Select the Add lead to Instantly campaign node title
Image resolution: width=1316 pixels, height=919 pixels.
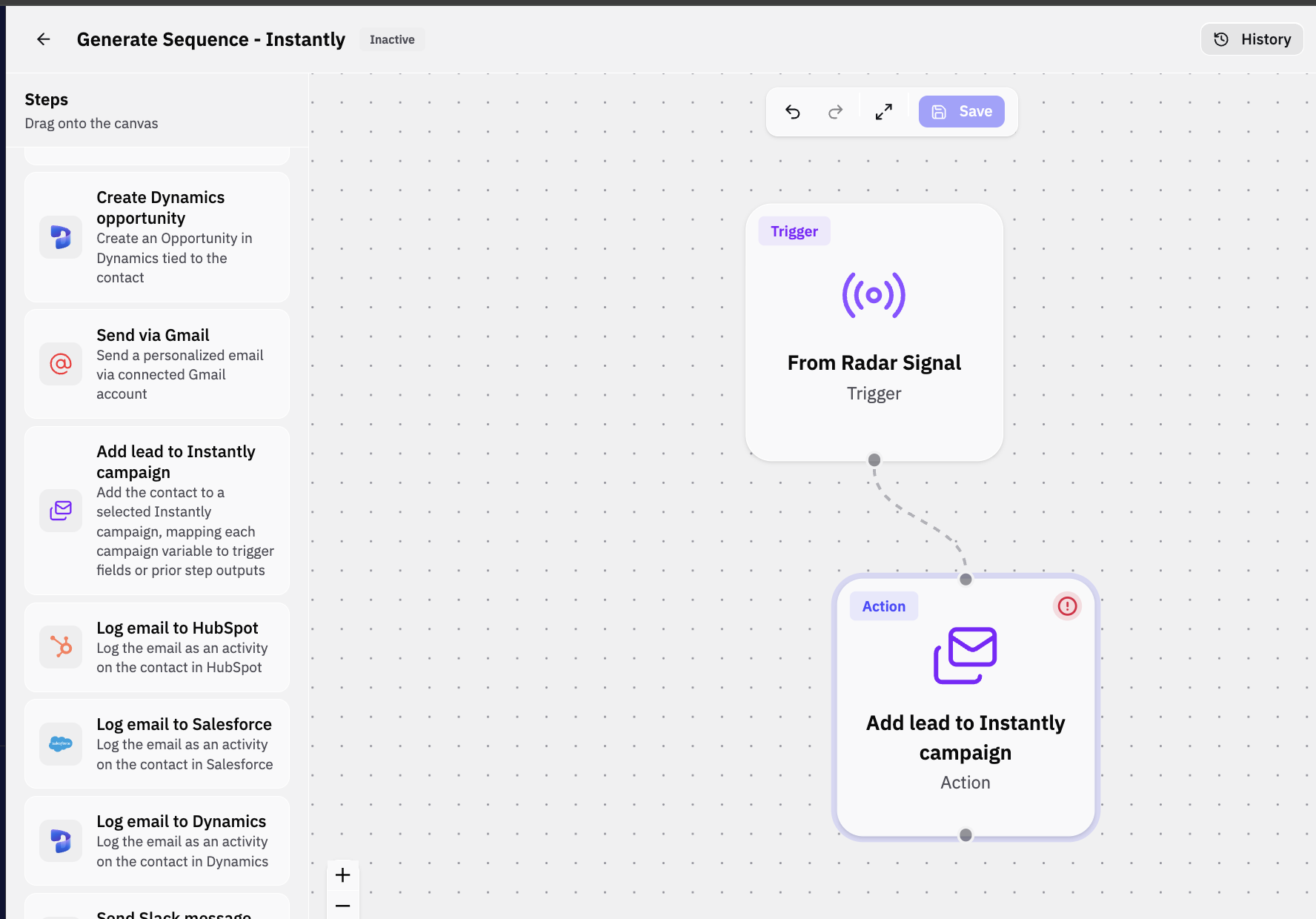966,737
